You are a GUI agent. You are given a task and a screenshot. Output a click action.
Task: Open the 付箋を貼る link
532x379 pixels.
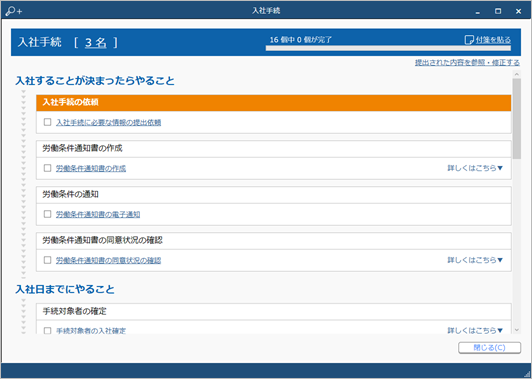coord(493,40)
